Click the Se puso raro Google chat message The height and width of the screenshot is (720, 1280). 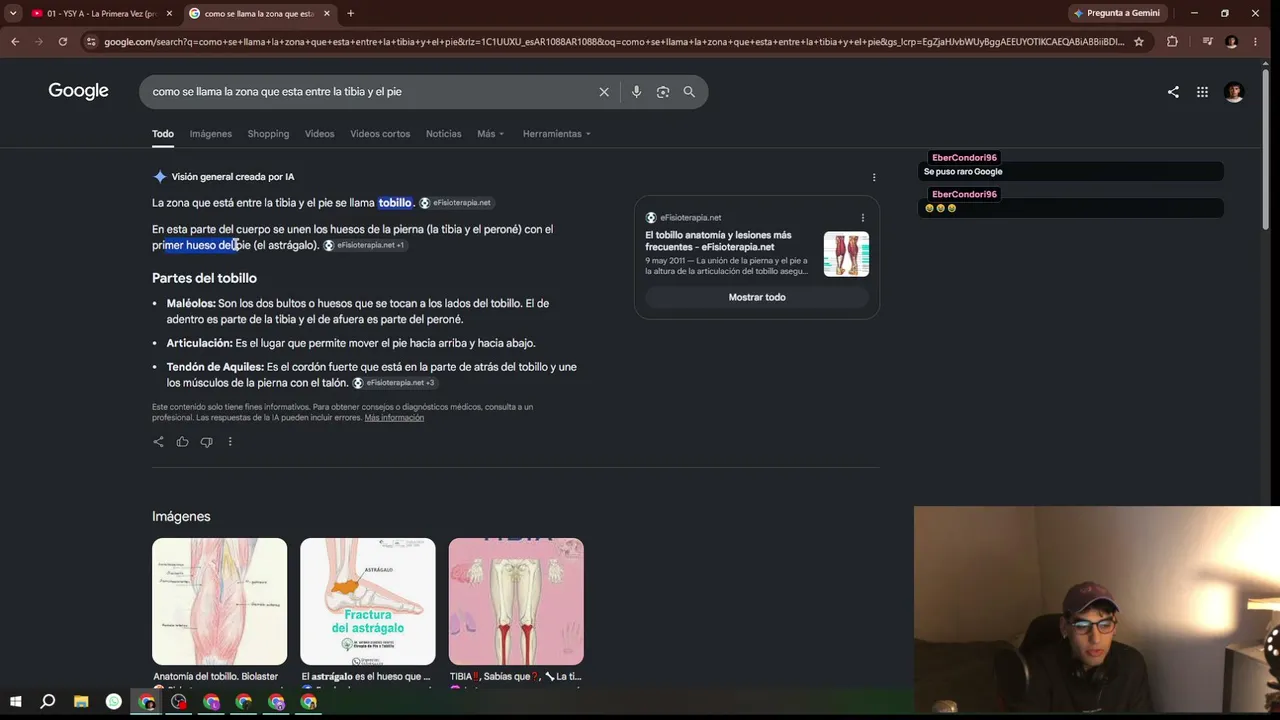click(963, 172)
